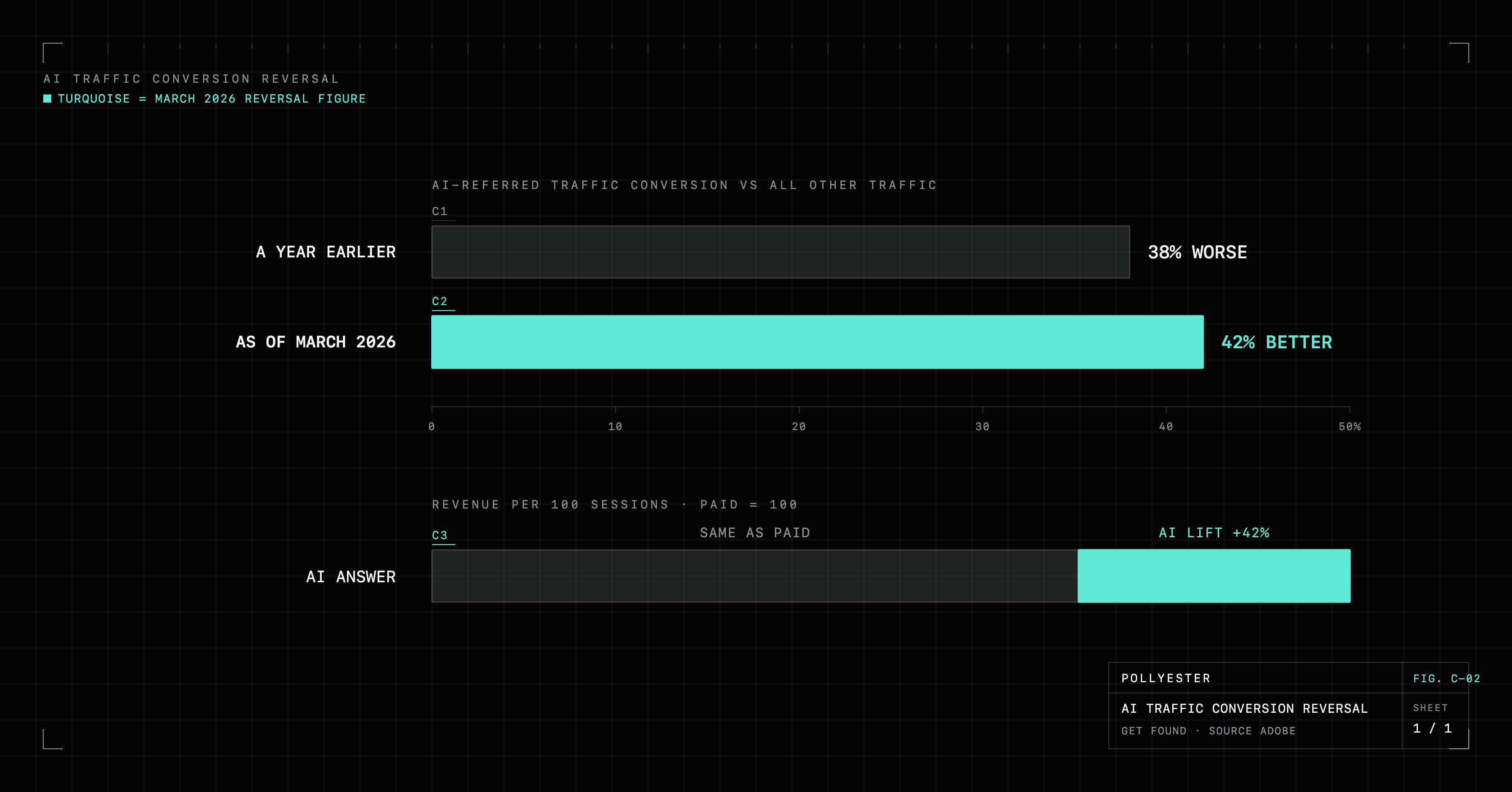
Task: Click the sheet number '1 / 1'
Action: pyautogui.click(x=1432, y=728)
